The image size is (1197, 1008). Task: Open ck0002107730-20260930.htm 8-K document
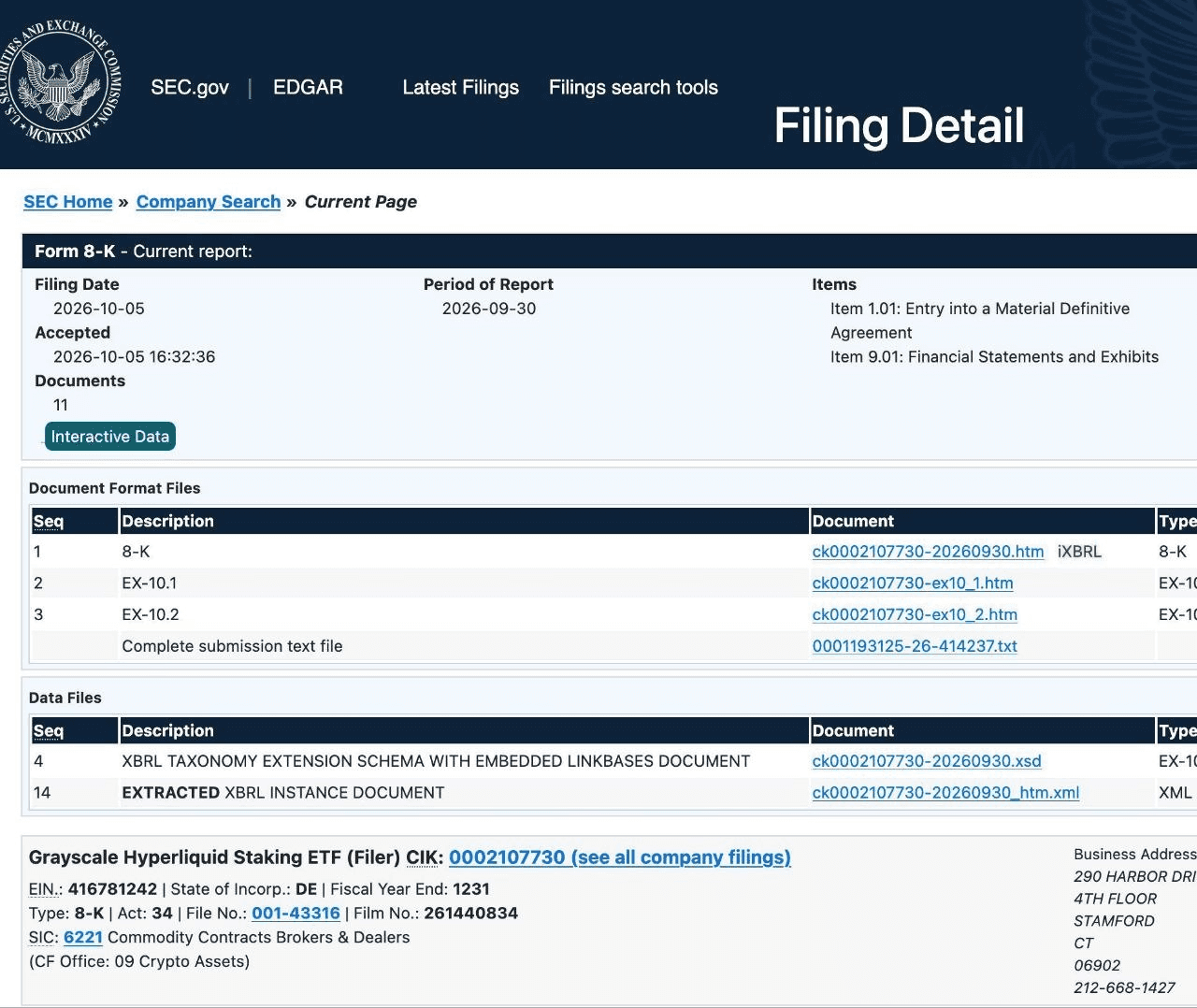(x=928, y=552)
